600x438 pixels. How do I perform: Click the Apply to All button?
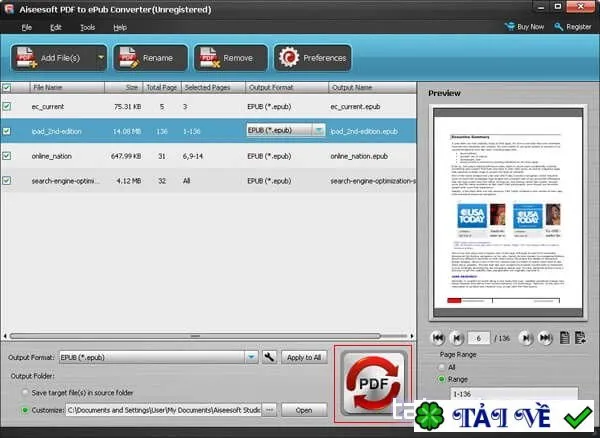(304, 357)
